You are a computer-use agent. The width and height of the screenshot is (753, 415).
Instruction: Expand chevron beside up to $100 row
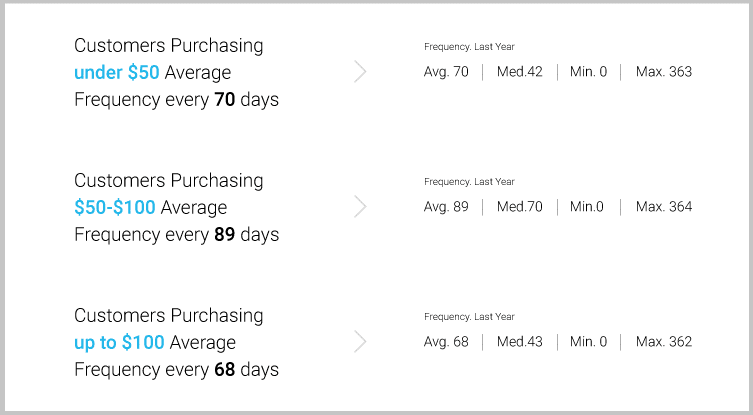coord(360,342)
